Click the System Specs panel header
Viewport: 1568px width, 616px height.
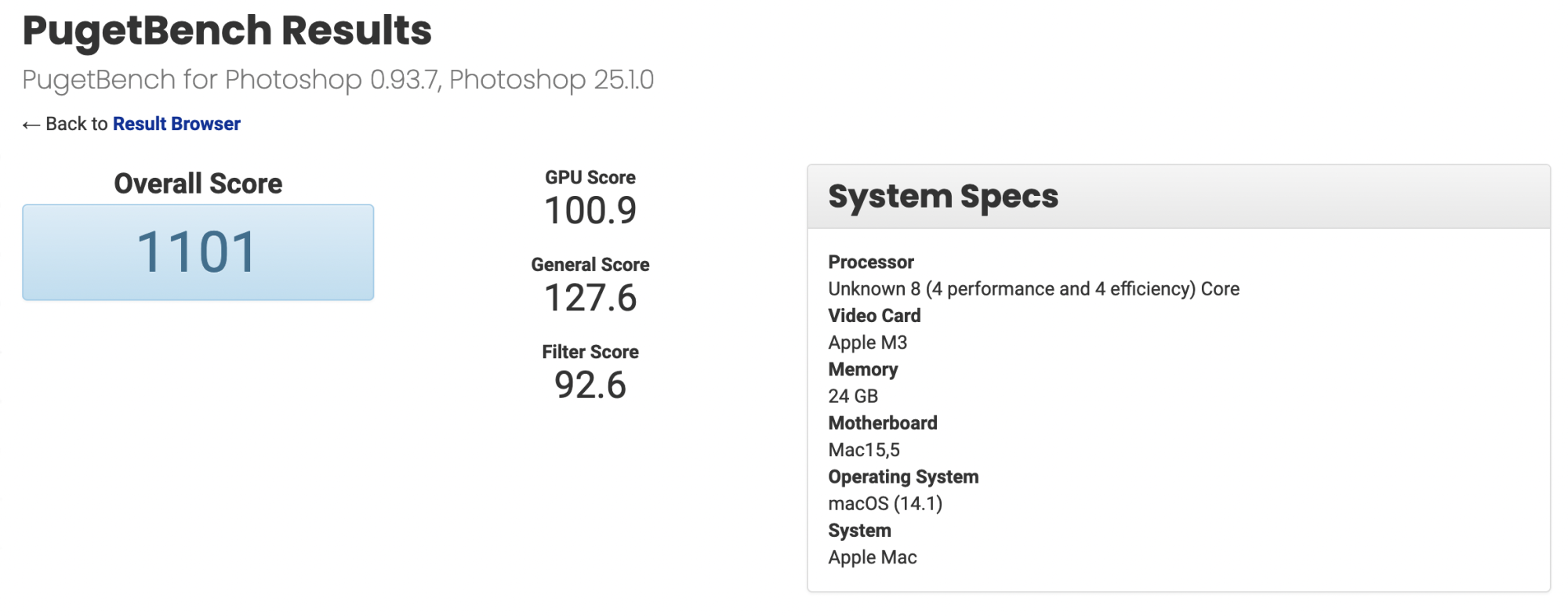1178,197
